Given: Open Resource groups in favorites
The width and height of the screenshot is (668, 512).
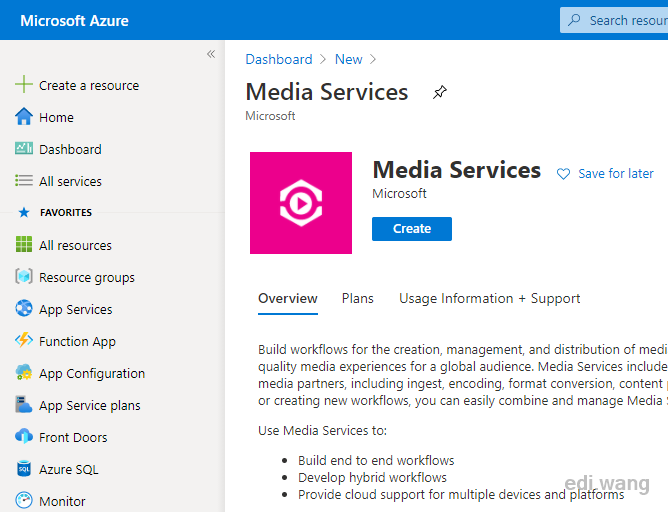Looking at the screenshot, I should click(x=87, y=278).
